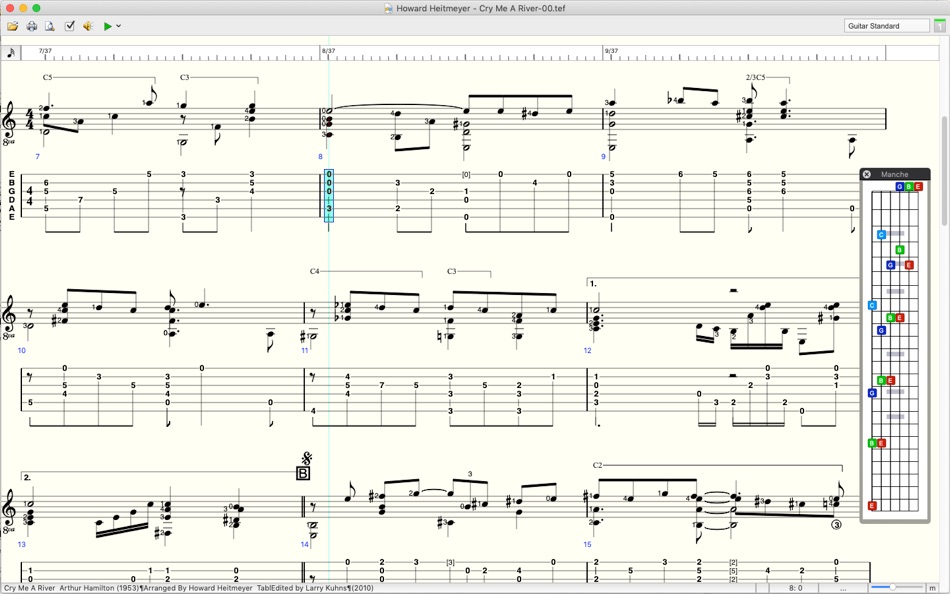Click the C3 barre marking above measure 7

pos(184,78)
